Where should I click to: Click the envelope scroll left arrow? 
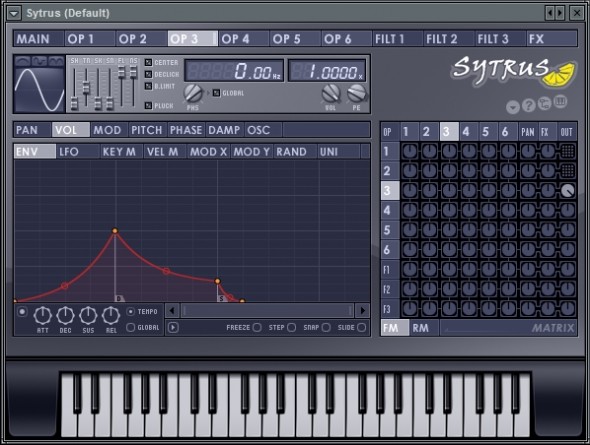coord(172,311)
